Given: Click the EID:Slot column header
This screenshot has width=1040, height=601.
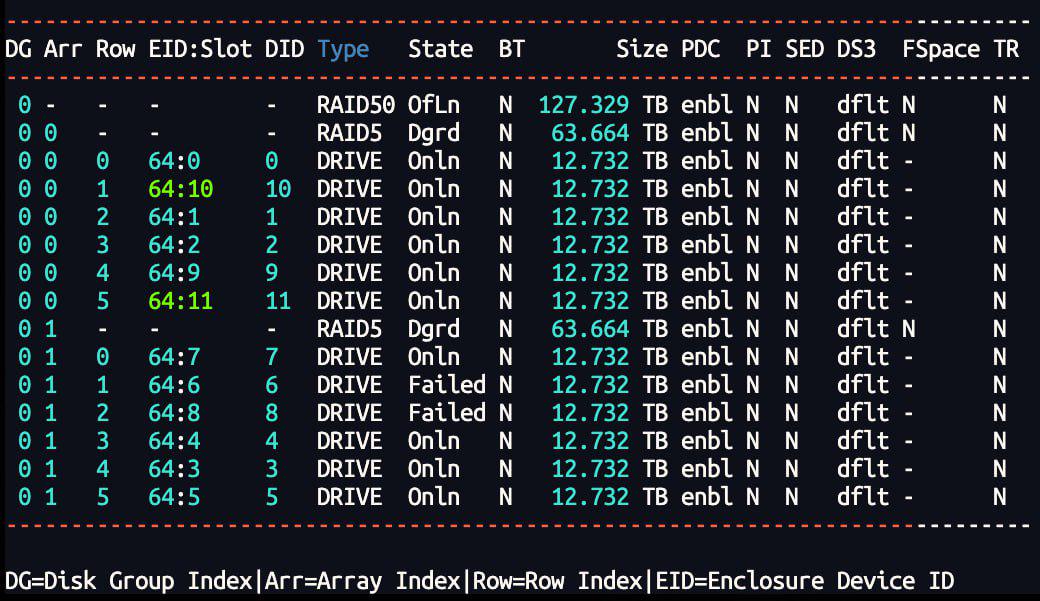Looking at the screenshot, I should (x=200, y=49).
